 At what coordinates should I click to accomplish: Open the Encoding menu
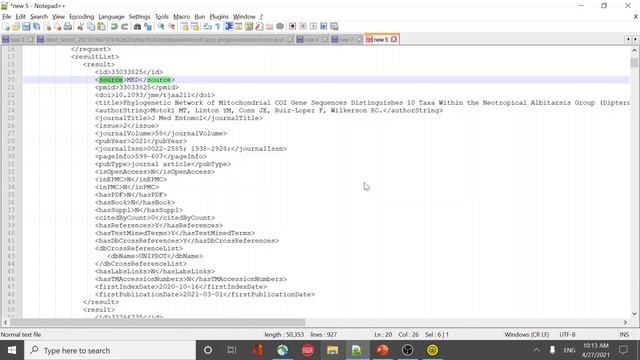(x=81, y=17)
